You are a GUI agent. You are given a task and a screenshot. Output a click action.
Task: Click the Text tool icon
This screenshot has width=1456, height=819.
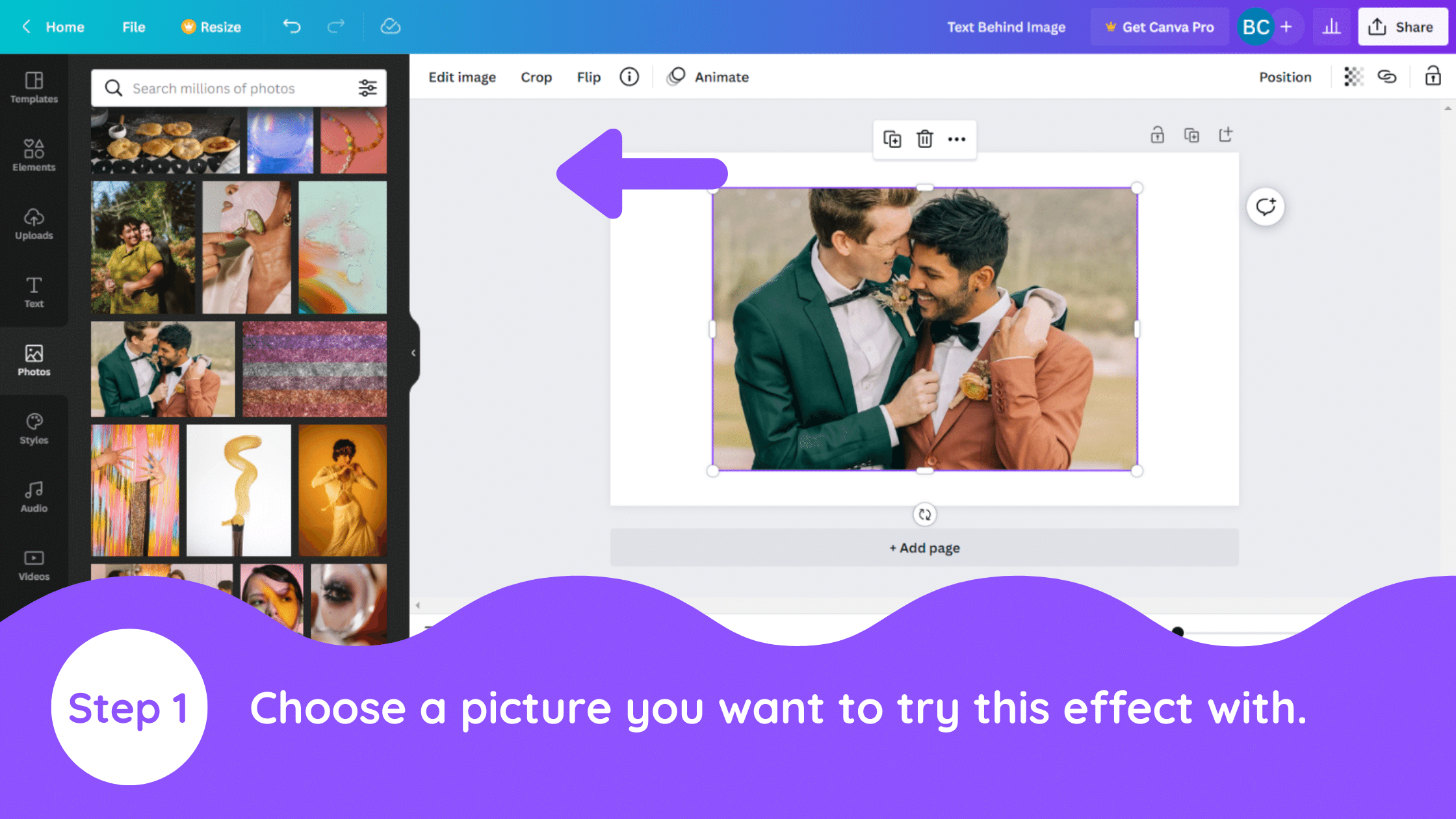point(33,289)
